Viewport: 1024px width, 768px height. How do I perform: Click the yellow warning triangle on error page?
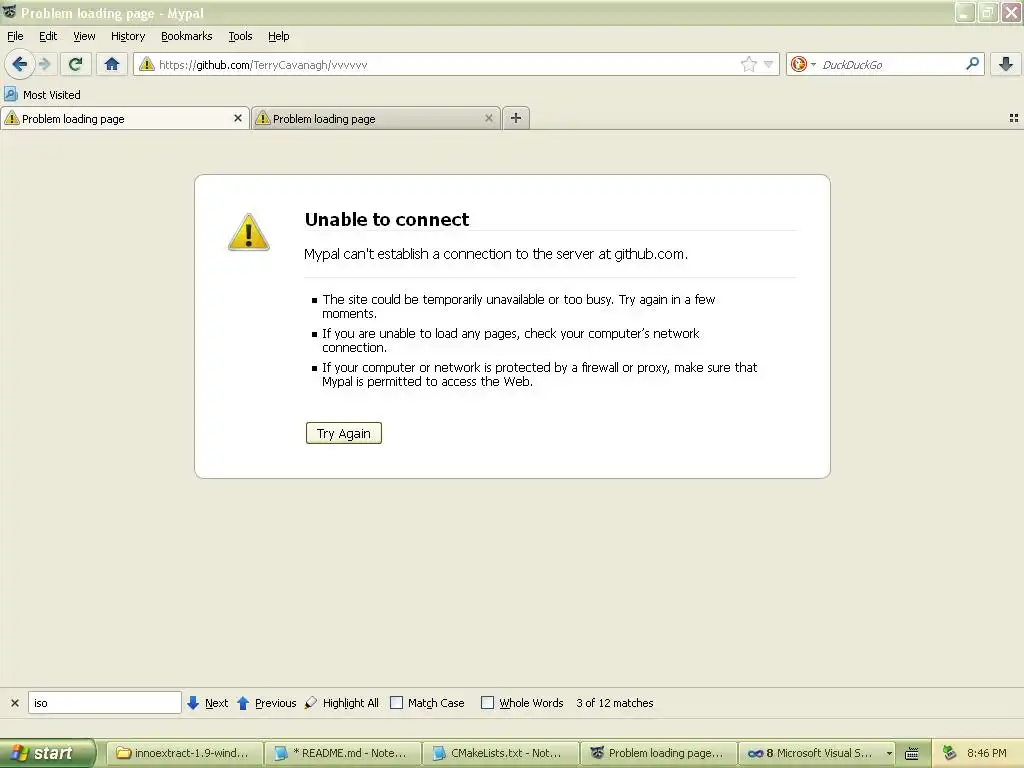coord(249,232)
